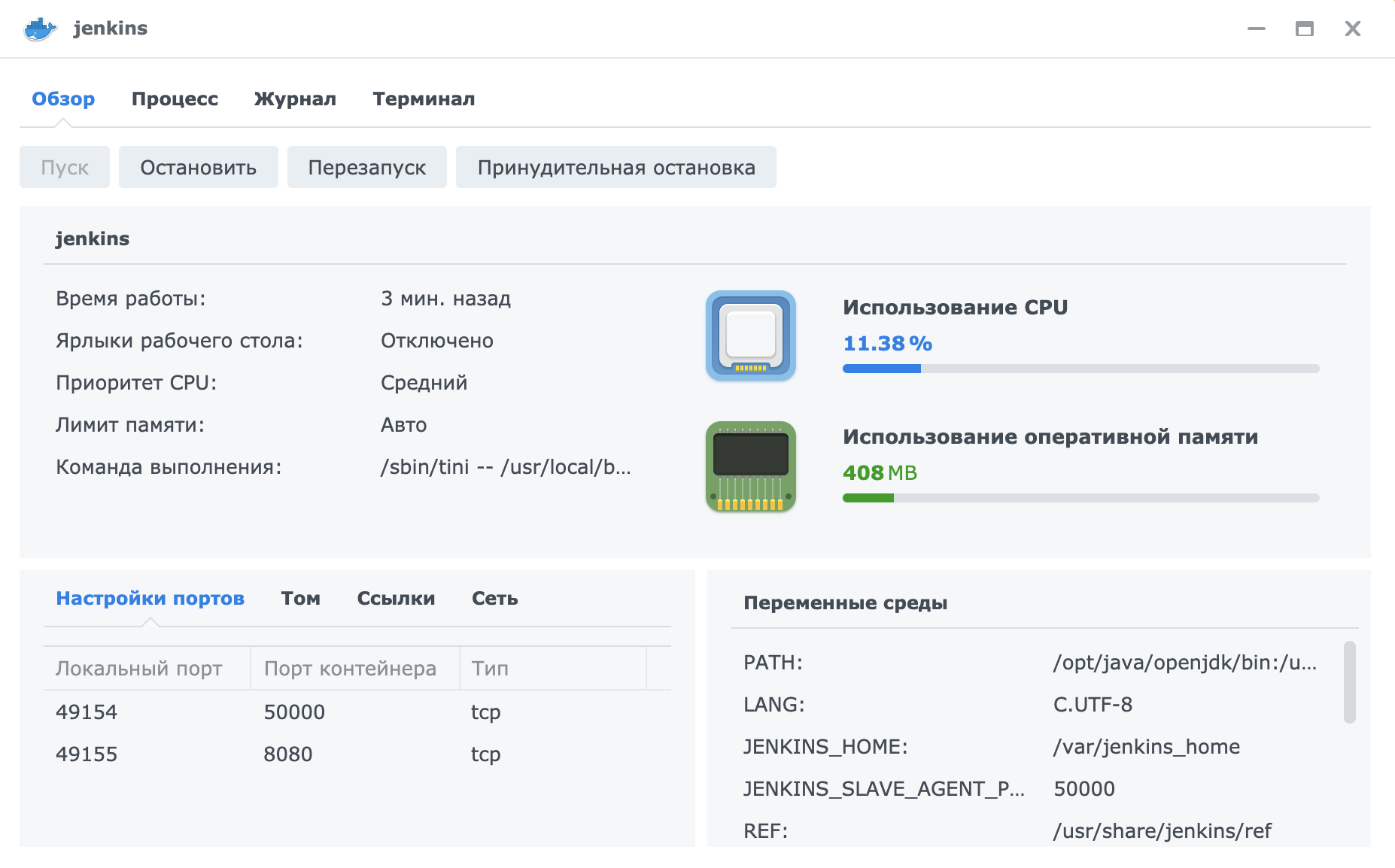The width and height of the screenshot is (1395, 868).
Task: Open the Журнал tab
Action: [295, 99]
